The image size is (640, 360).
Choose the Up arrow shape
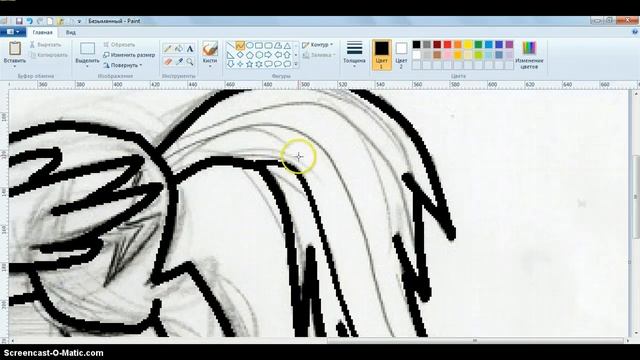(x=287, y=55)
